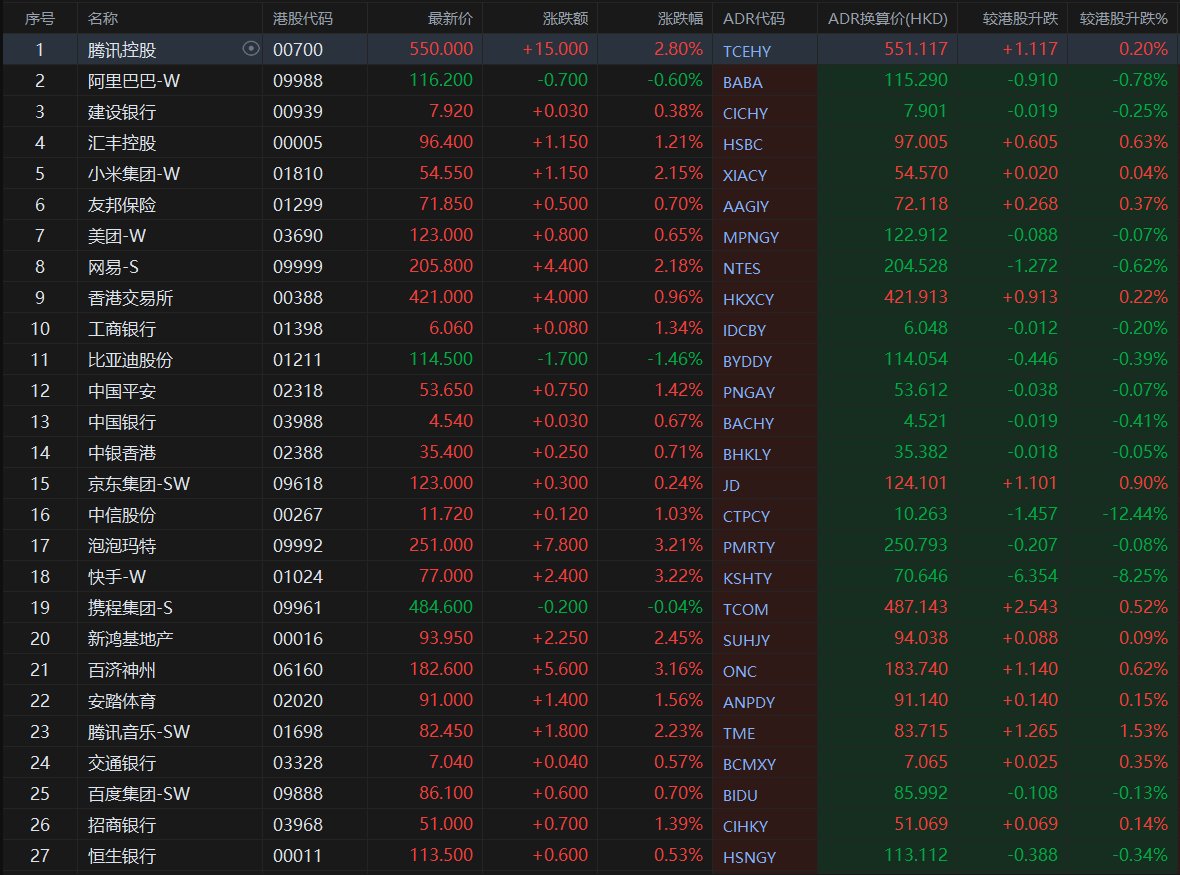1180x875 pixels.
Task: Open the HSBC ADR code
Action: click(x=743, y=144)
